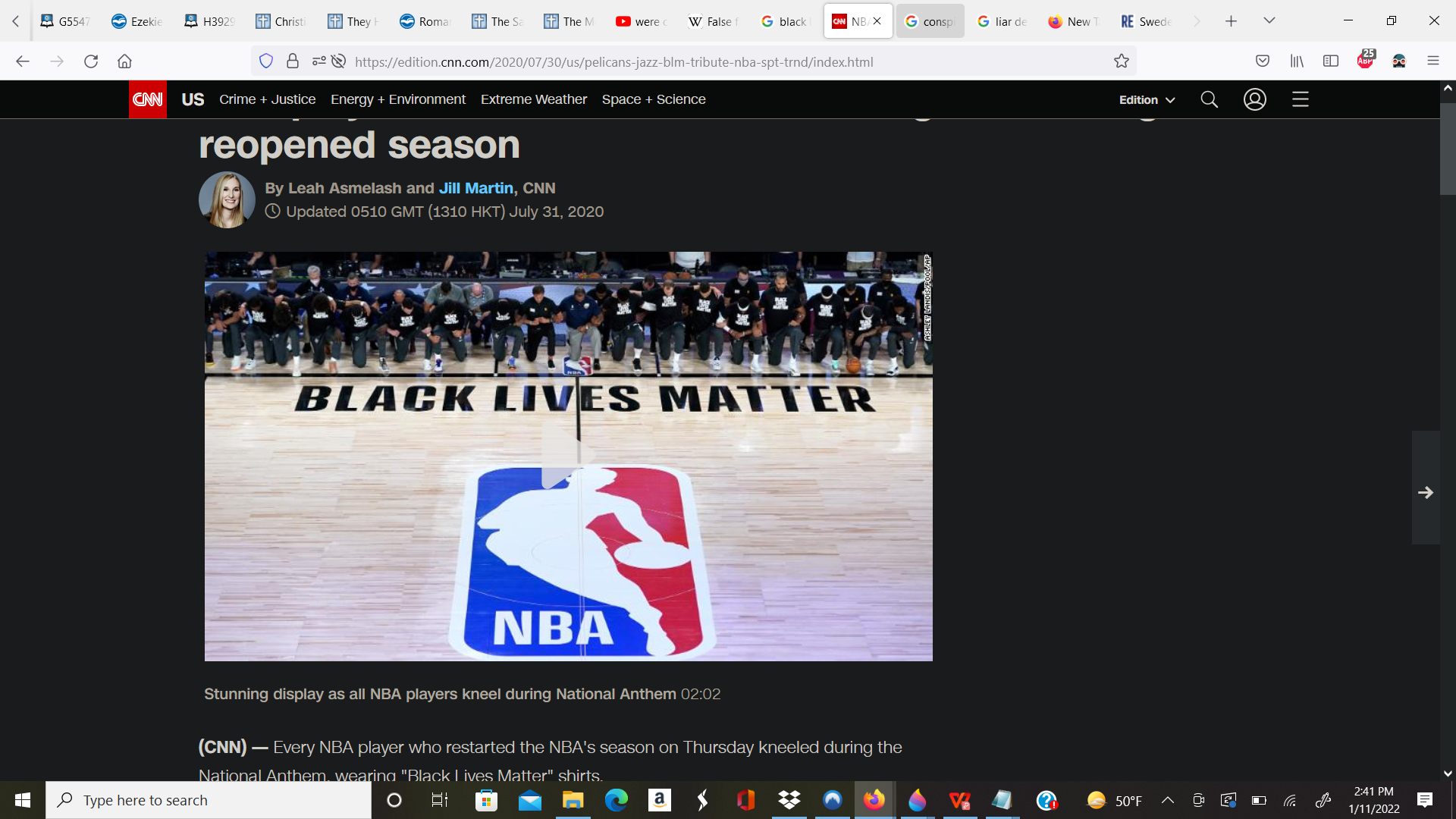This screenshot has width=1456, height=819.
Task: Go to Space + Science section
Action: coord(653,99)
